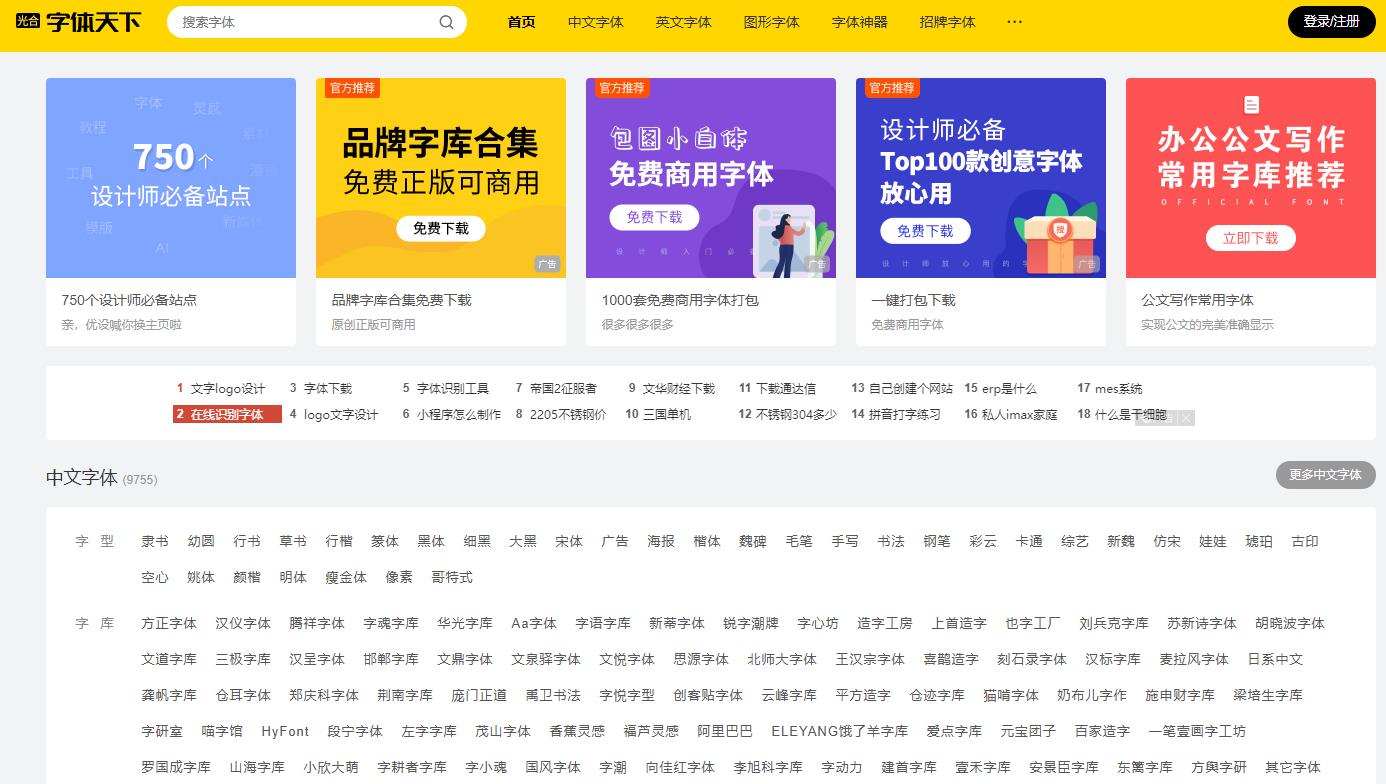The height and width of the screenshot is (784, 1386).
Task: Click the search magnifier icon
Action: [x=446, y=22]
